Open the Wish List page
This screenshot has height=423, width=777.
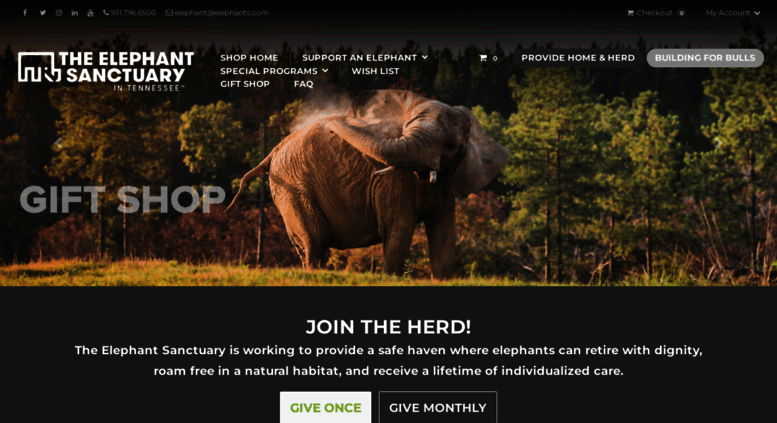click(x=375, y=71)
